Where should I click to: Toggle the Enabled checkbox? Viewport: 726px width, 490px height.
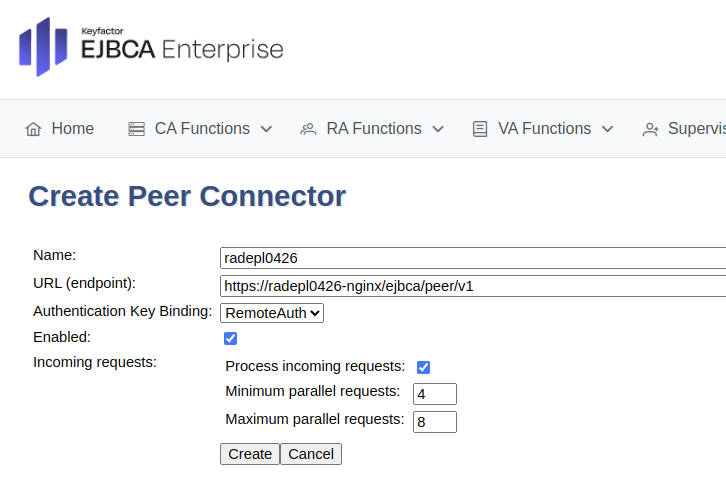[x=231, y=339]
